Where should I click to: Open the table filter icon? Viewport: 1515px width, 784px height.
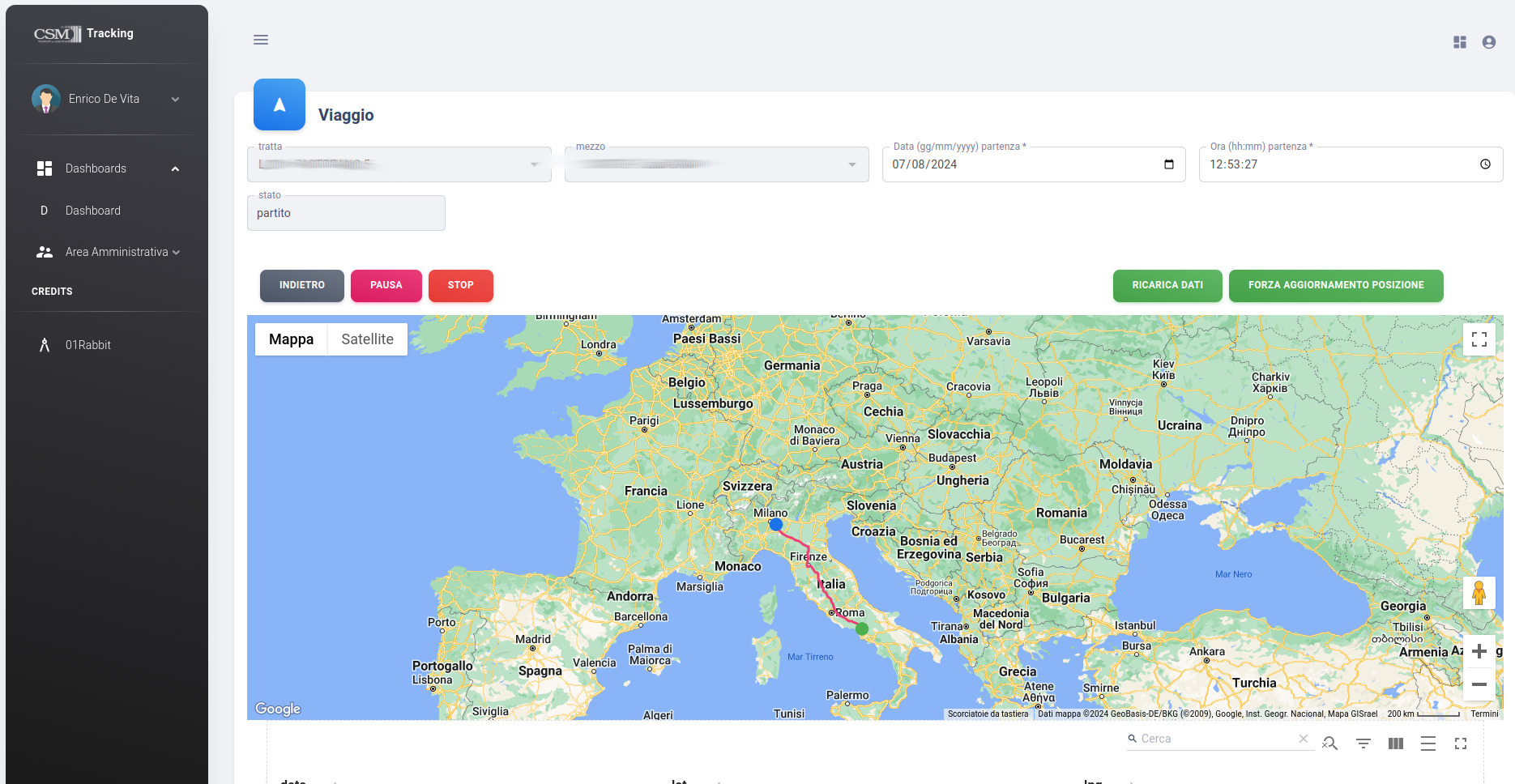(x=1363, y=744)
